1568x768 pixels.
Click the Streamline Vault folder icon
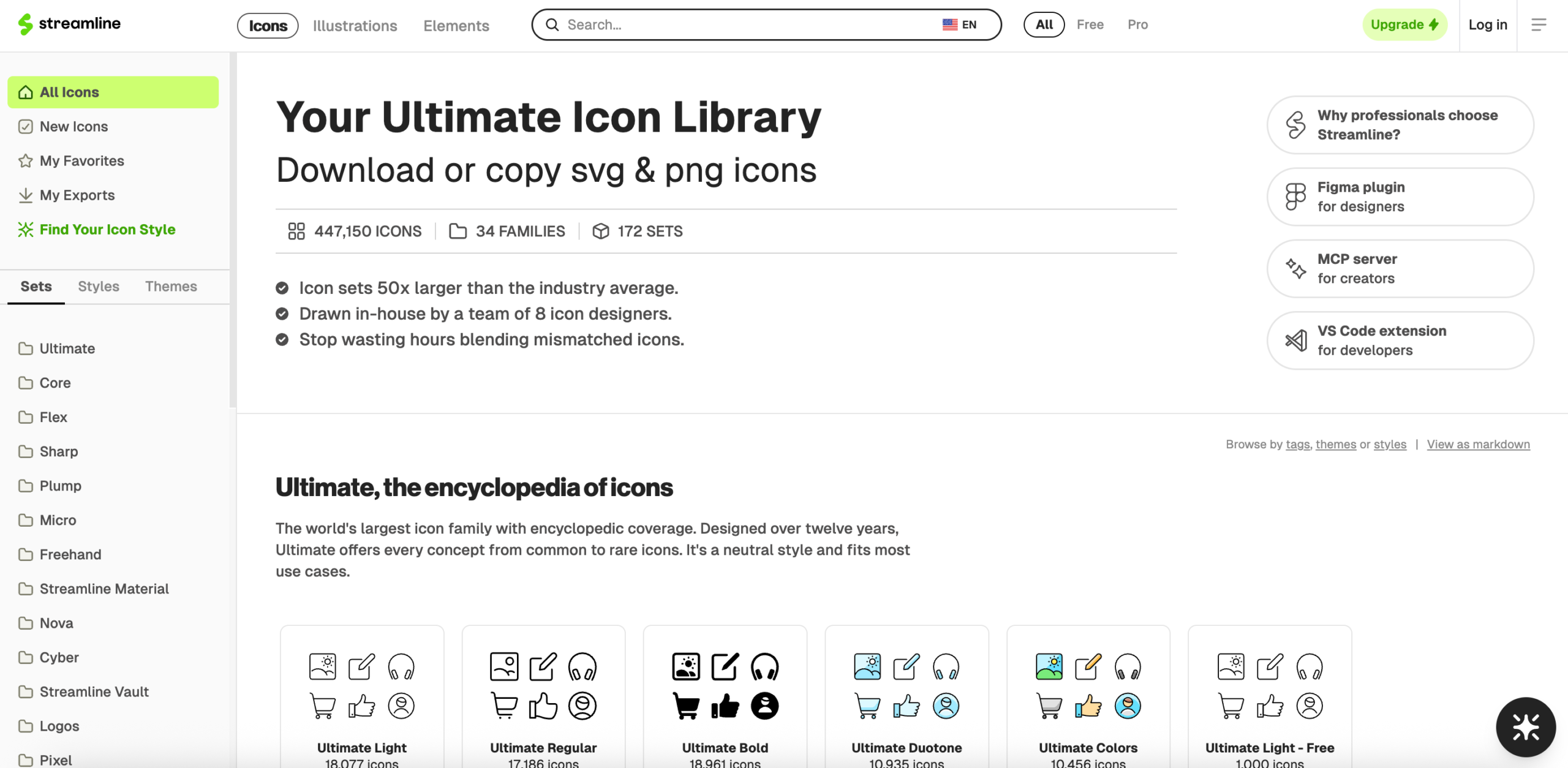point(26,691)
